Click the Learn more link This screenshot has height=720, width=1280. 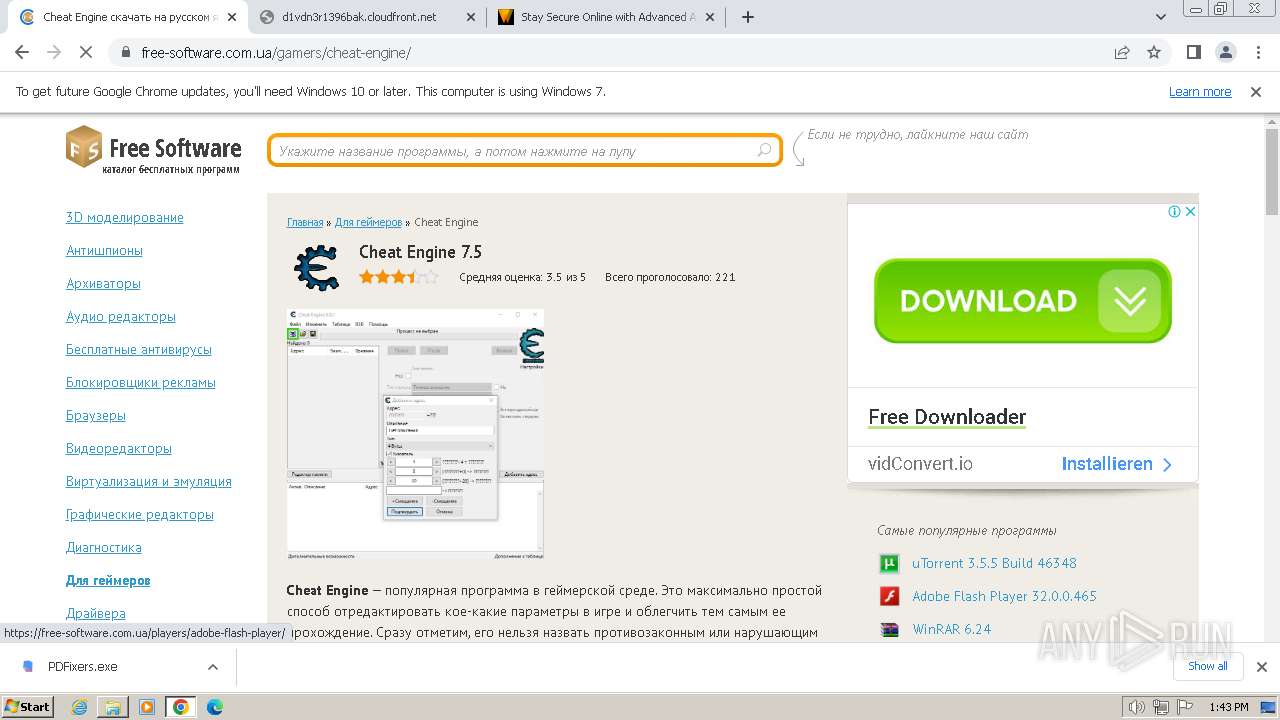(1200, 92)
